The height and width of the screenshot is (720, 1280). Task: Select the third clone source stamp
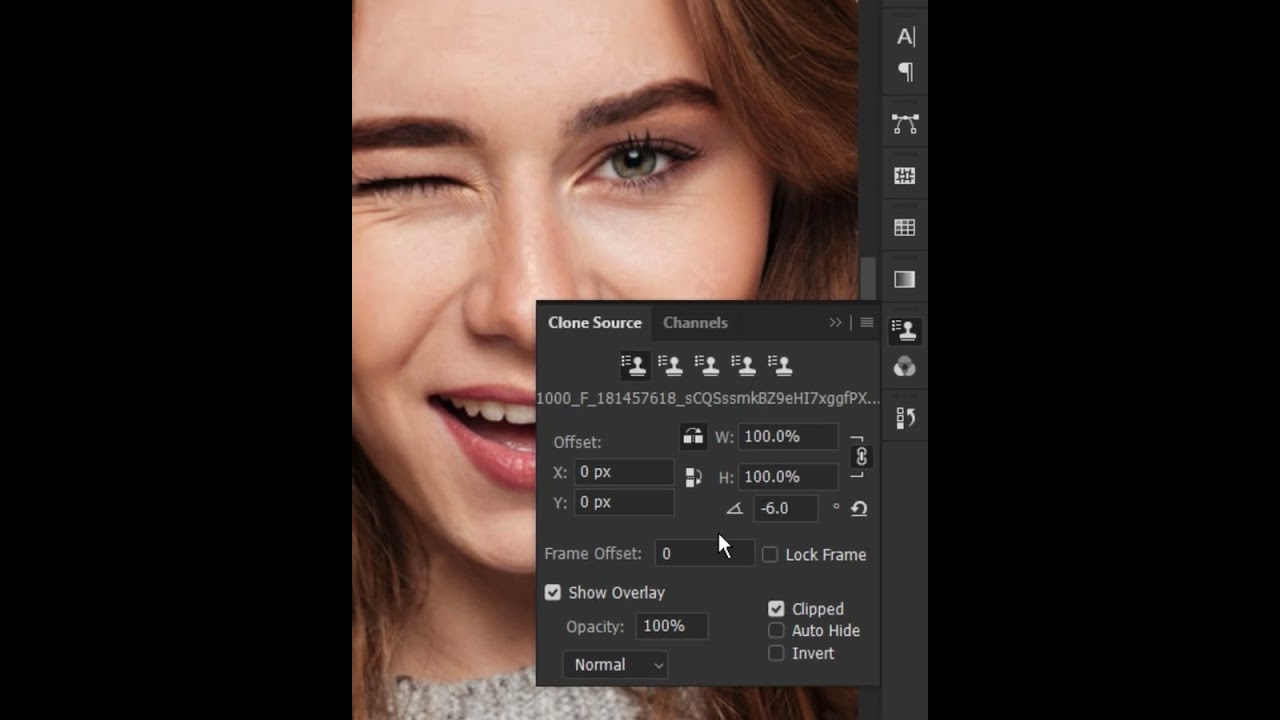click(x=707, y=365)
